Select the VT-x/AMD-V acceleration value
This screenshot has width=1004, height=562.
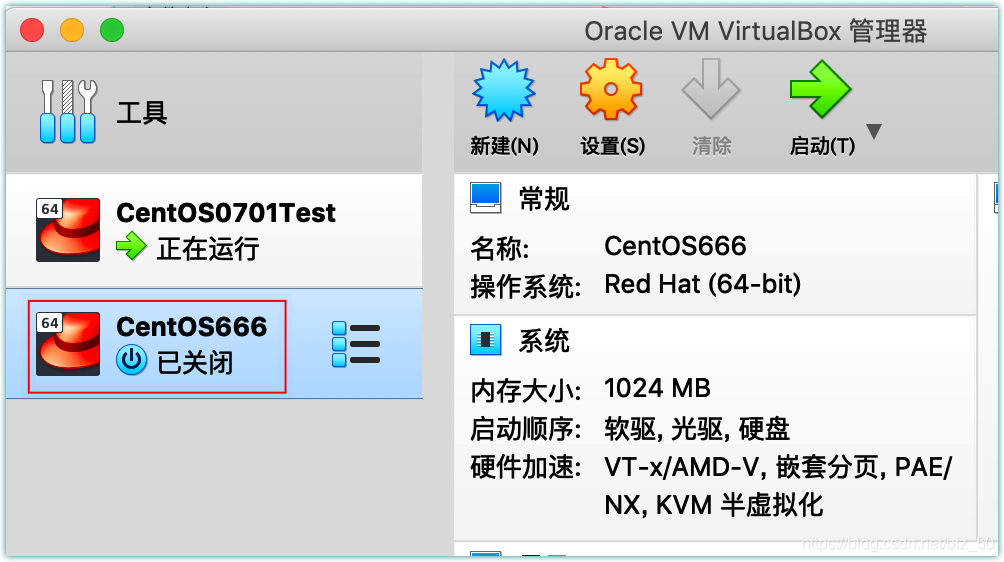point(779,486)
